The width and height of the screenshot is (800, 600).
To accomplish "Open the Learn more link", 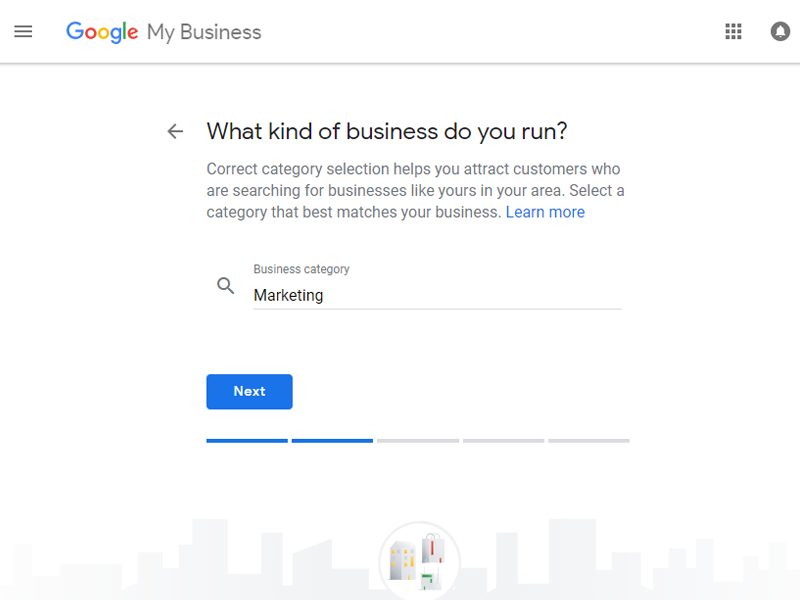I will [x=545, y=212].
